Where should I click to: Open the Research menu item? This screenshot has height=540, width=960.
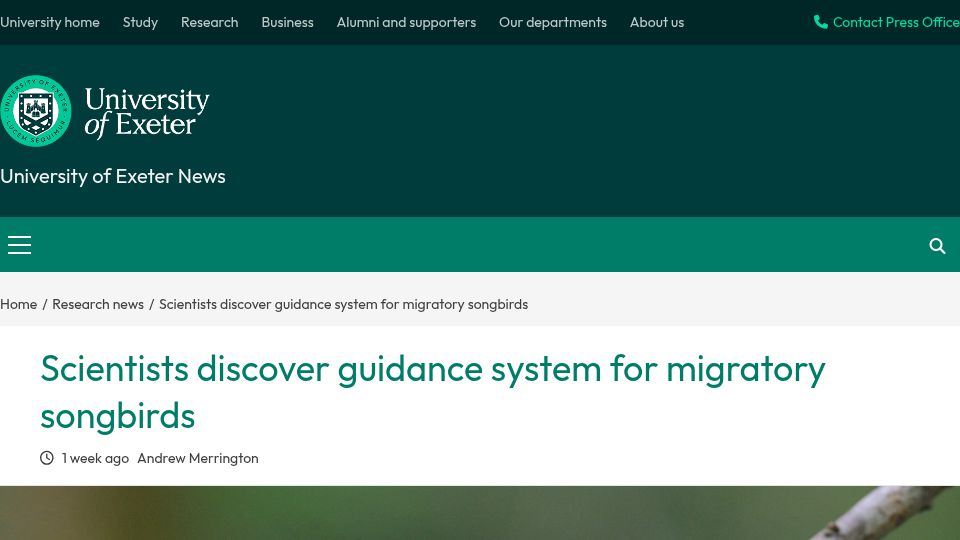209,22
